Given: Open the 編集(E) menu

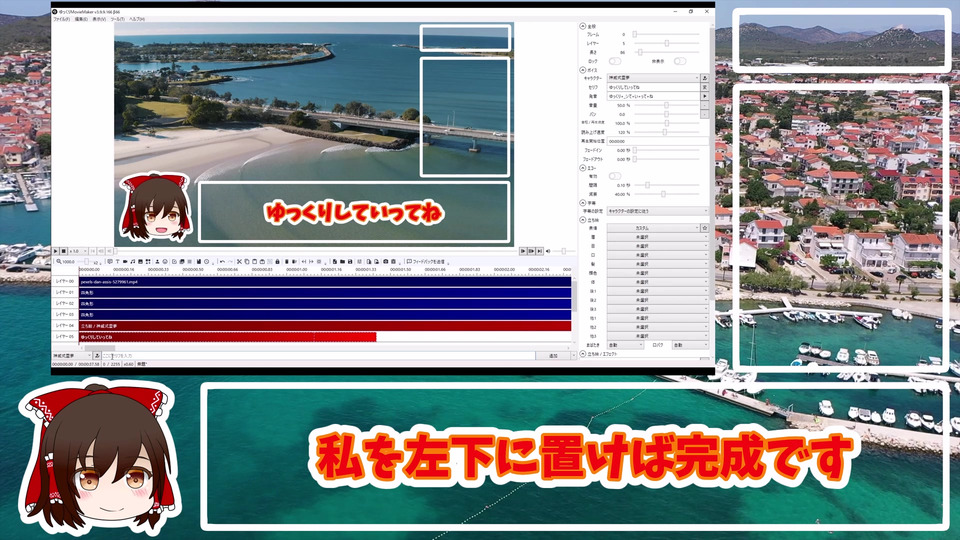Looking at the screenshot, I should 81,19.
